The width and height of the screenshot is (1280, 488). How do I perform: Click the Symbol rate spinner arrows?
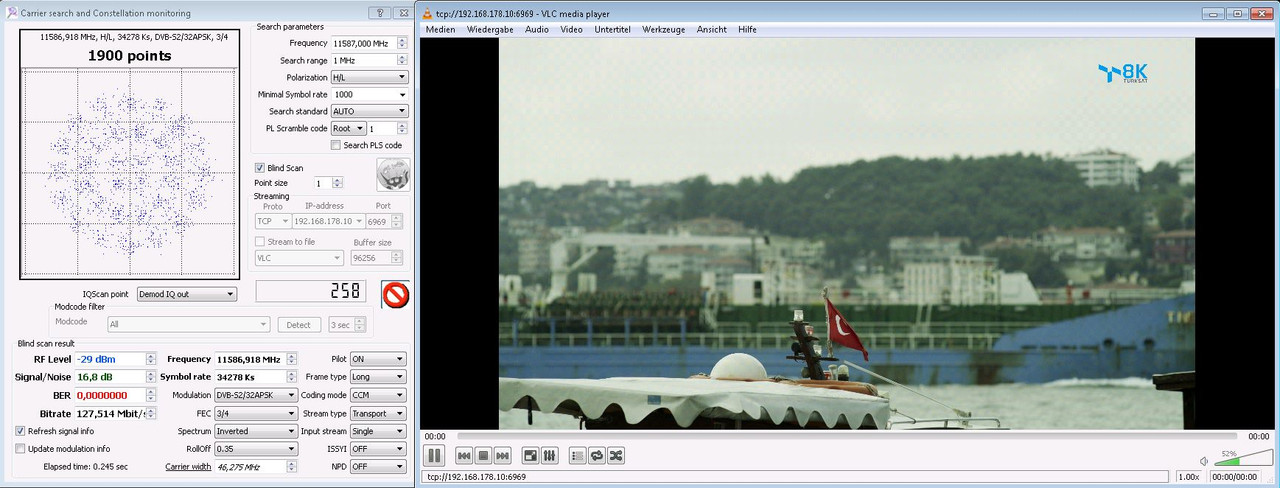tap(293, 377)
